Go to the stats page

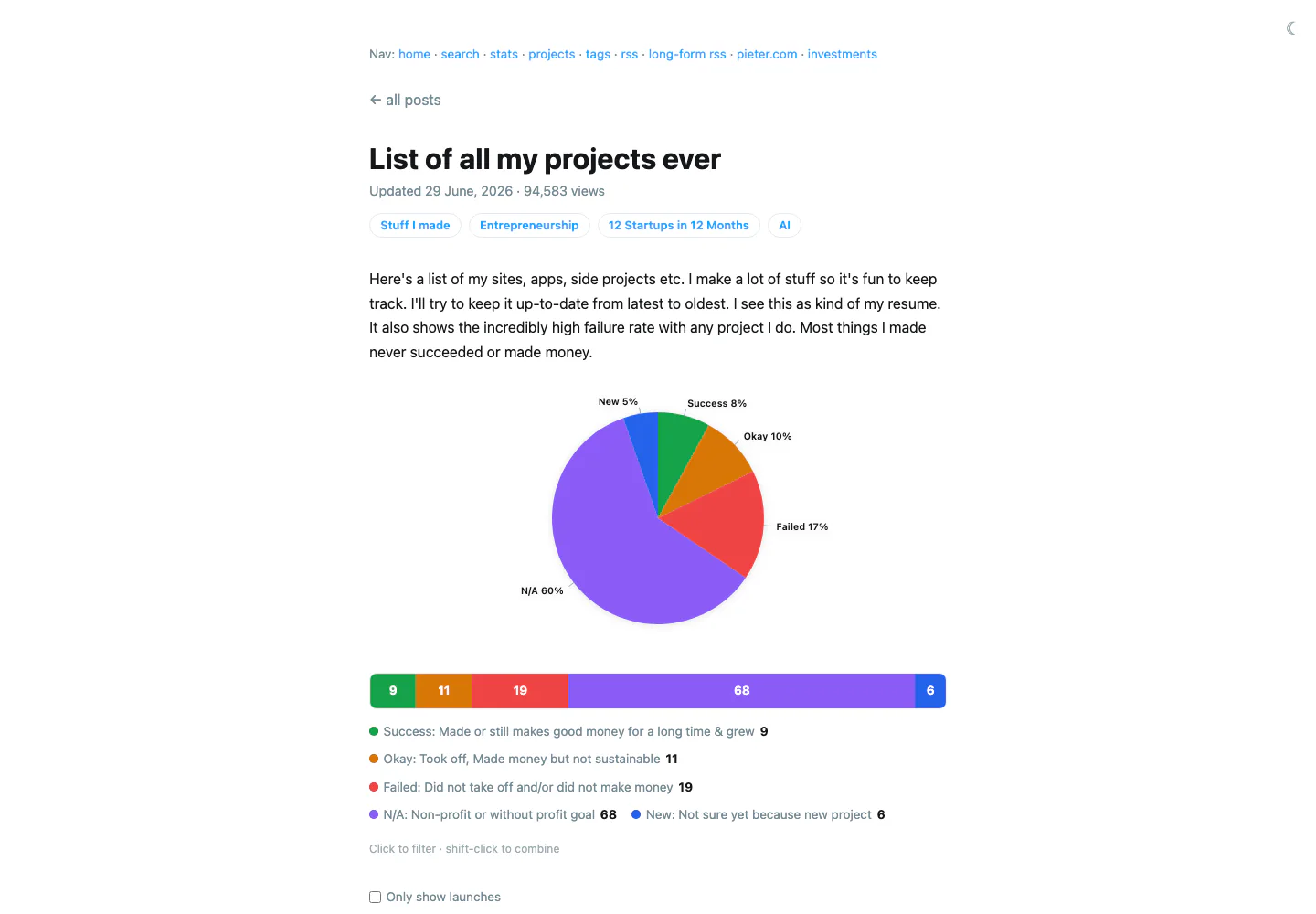pyautogui.click(x=504, y=54)
